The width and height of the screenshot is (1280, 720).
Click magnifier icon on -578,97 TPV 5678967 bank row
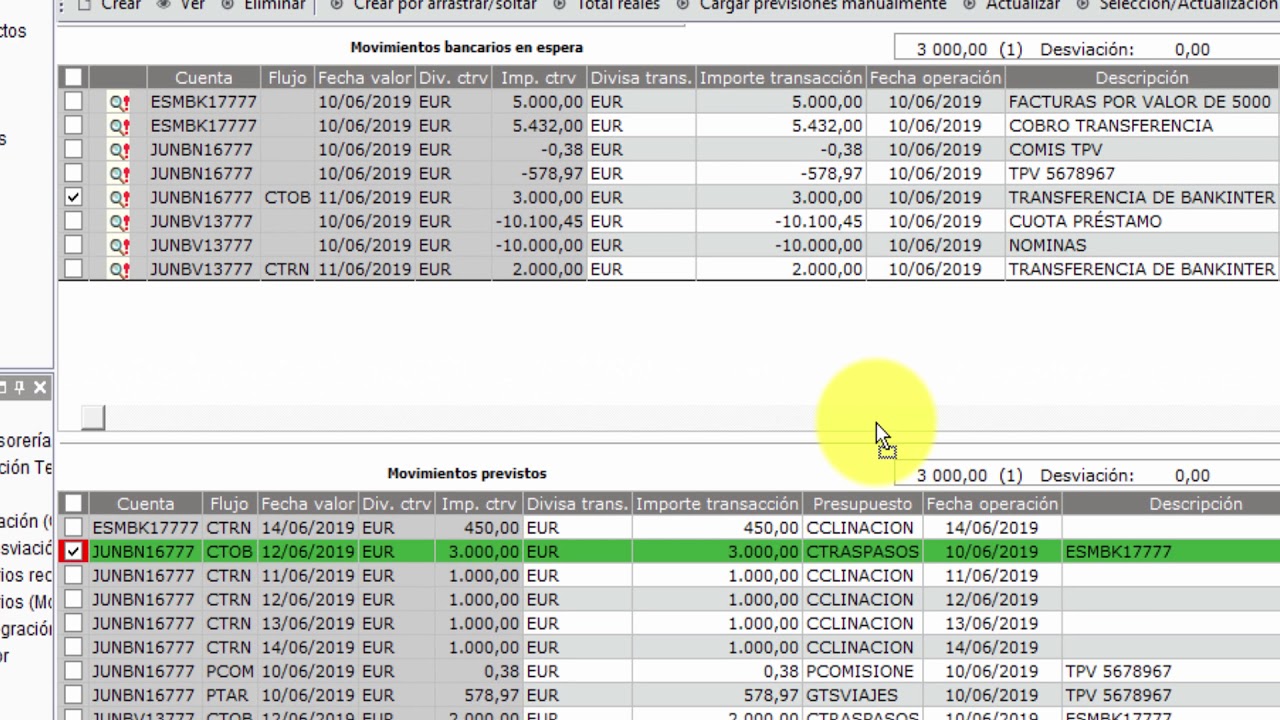point(119,174)
